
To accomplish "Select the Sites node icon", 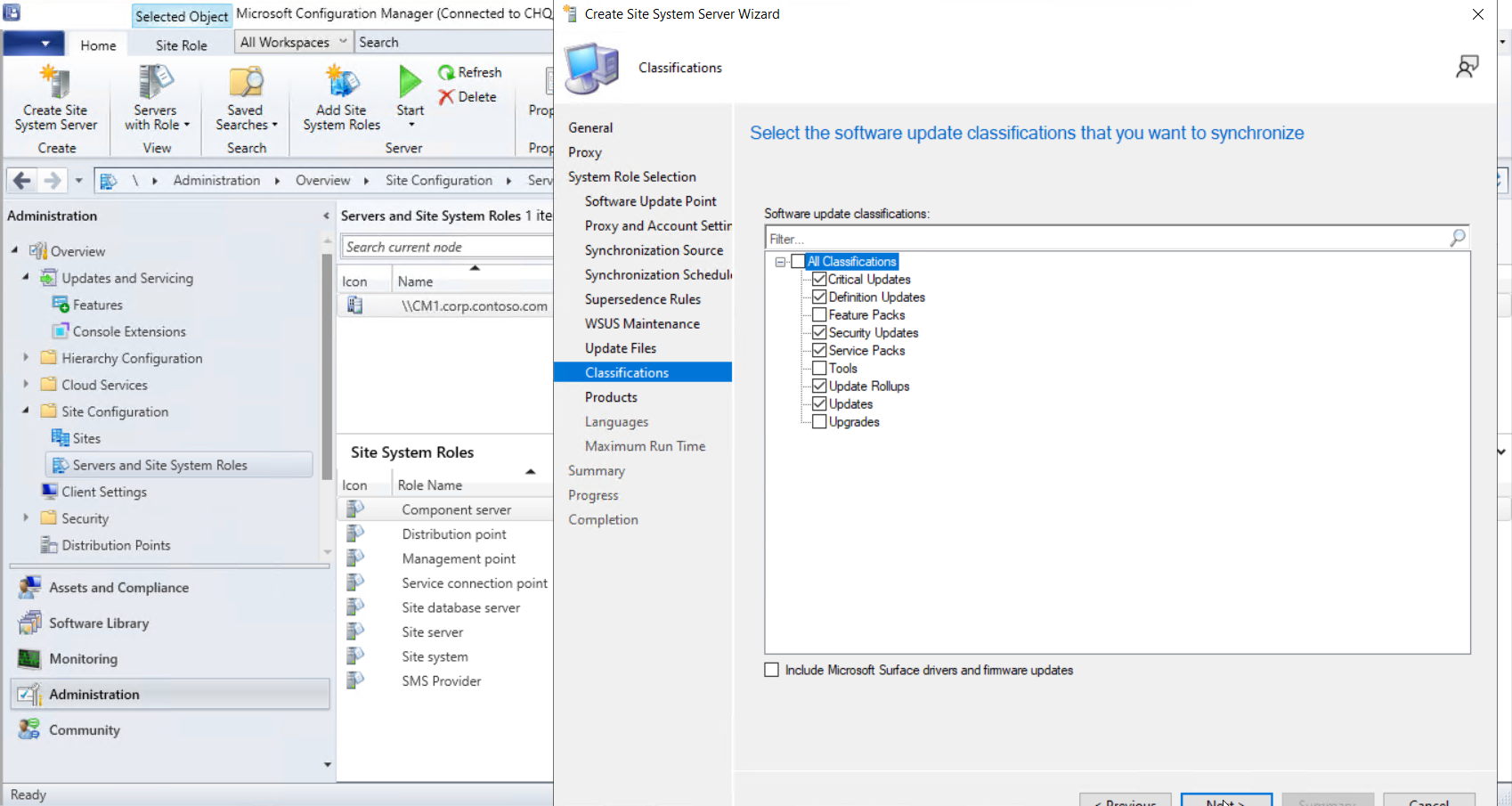I will tap(61, 438).
